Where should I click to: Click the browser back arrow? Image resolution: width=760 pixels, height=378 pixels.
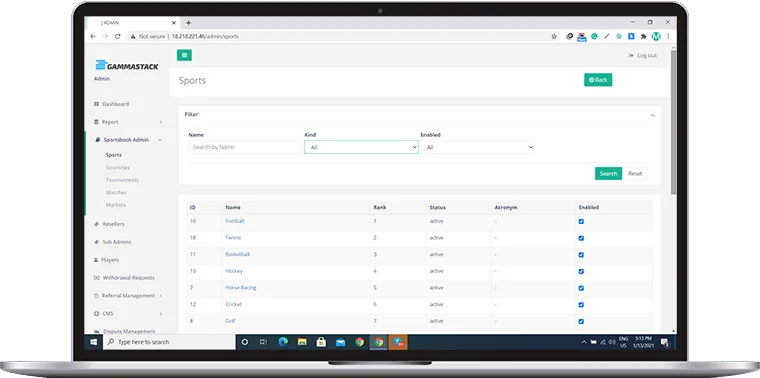(93, 36)
